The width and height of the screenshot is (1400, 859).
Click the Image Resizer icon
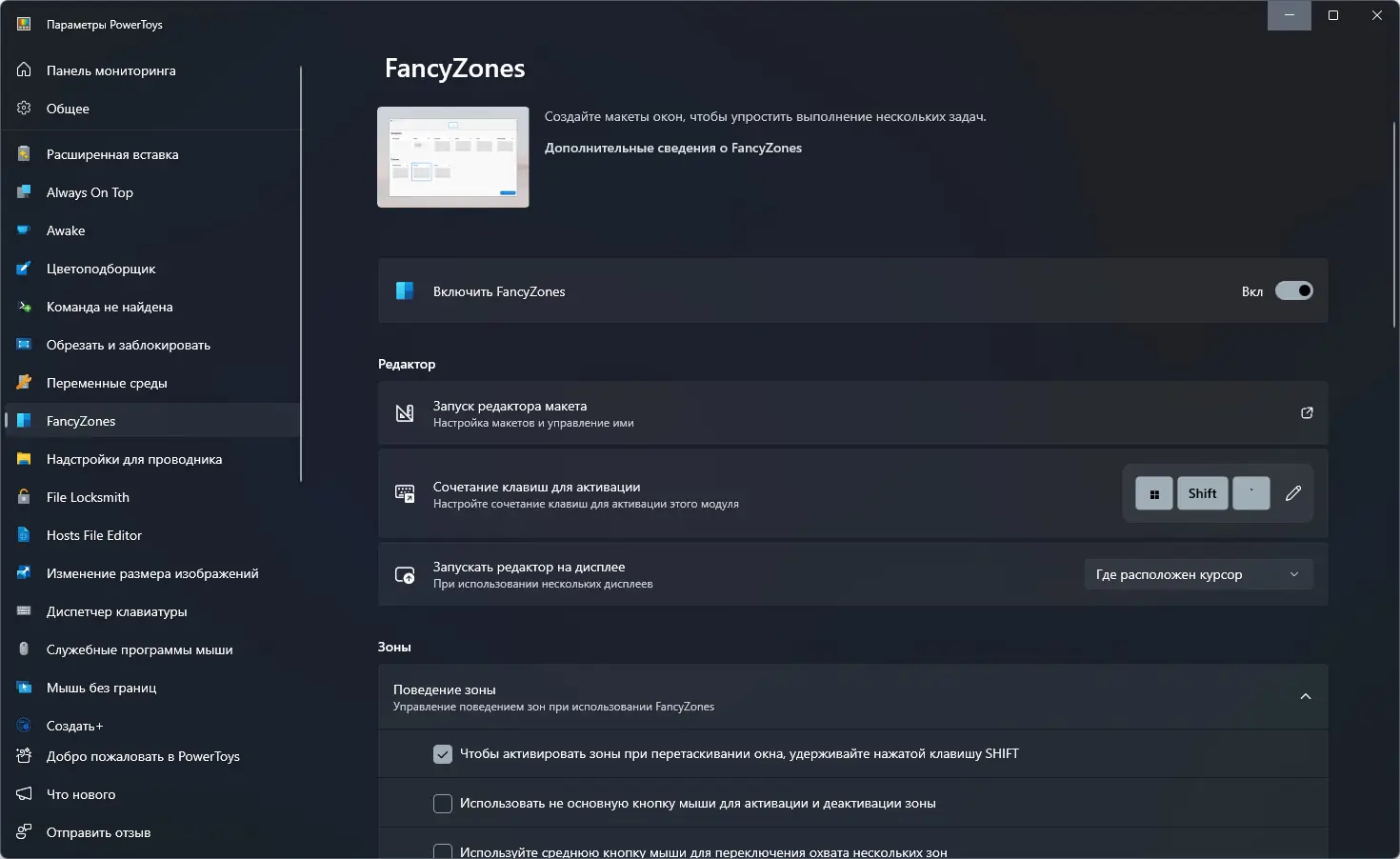(24, 572)
